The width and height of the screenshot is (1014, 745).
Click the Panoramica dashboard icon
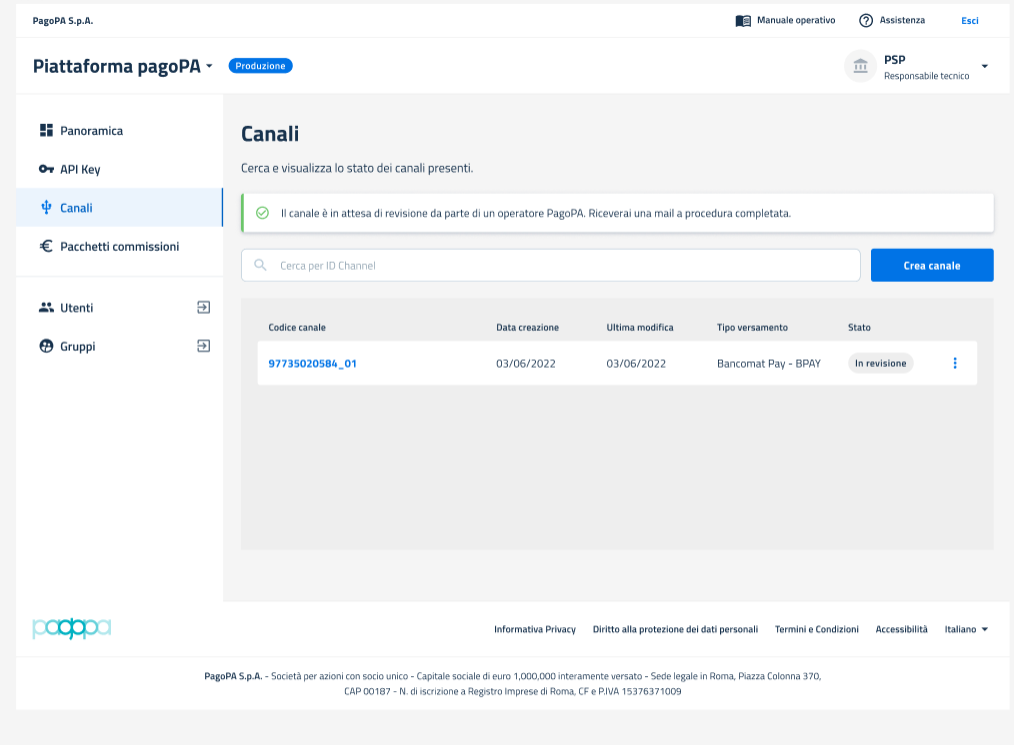point(46,131)
